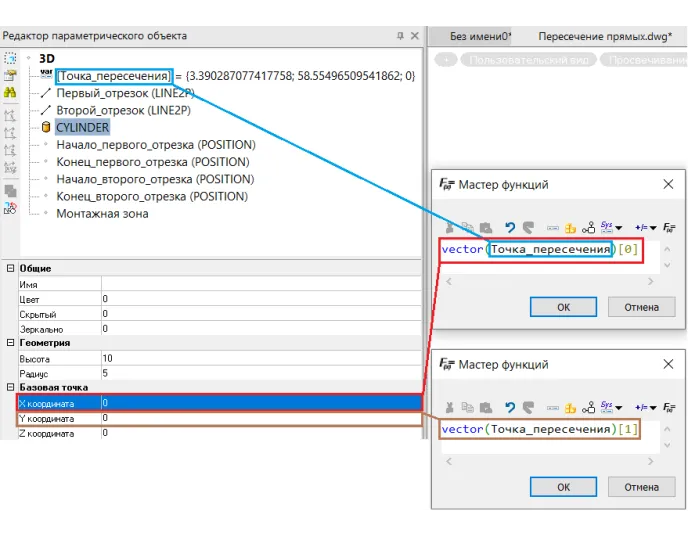The height and width of the screenshot is (537, 688).
Task: Click Отмена in the [1] function wizard
Action: pos(641,487)
